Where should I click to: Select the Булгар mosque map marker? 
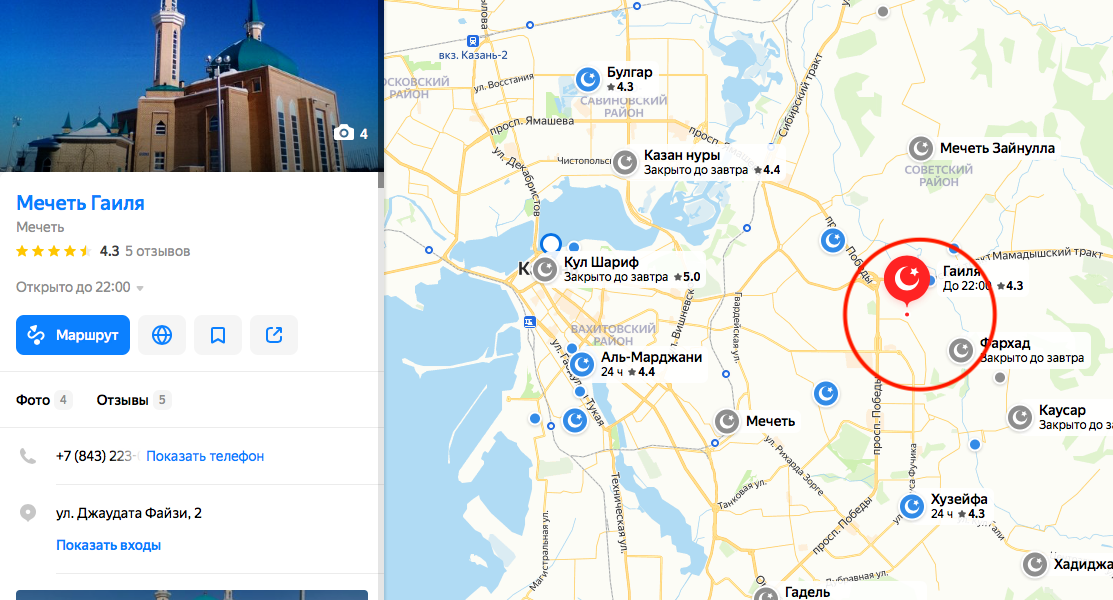pyautogui.click(x=588, y=79)
